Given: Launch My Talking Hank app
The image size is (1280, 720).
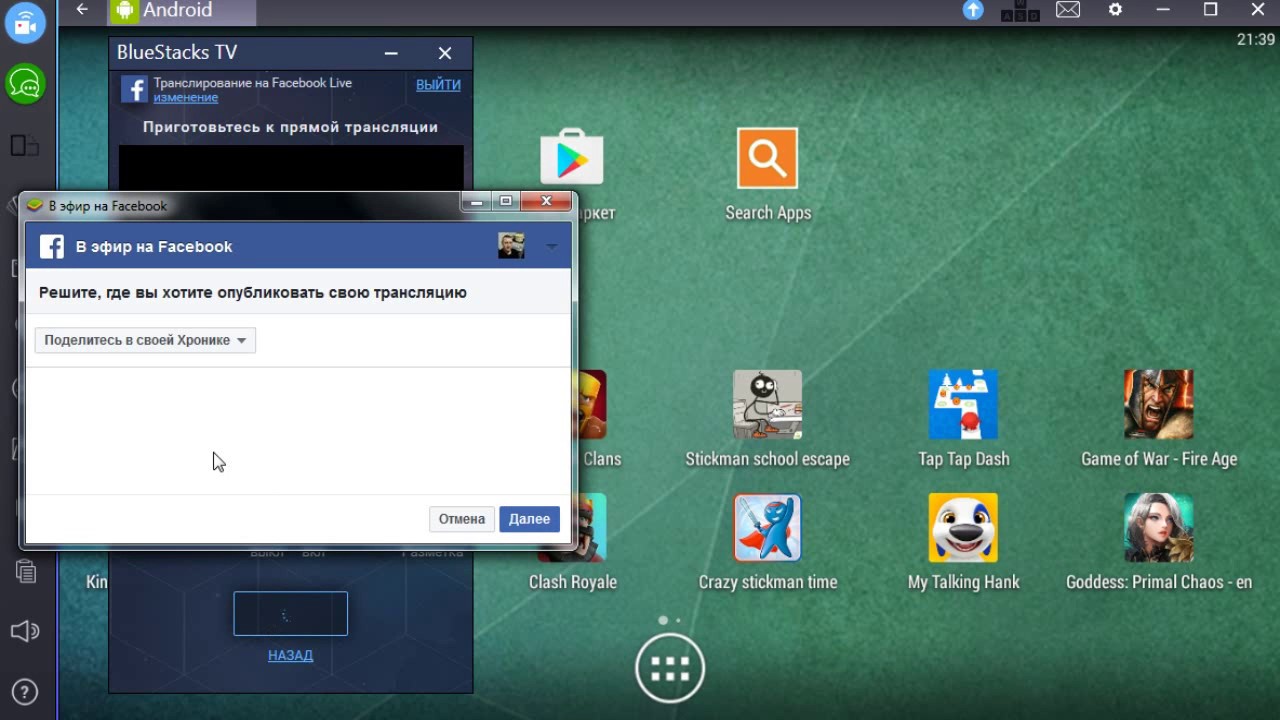Looking at the screenshot, I should coord(963,528).
